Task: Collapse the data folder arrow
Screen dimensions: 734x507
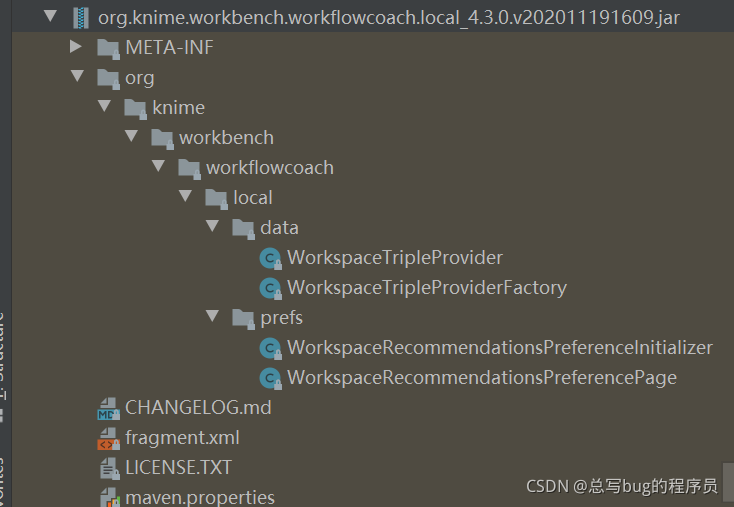Action: pos(213,226)
